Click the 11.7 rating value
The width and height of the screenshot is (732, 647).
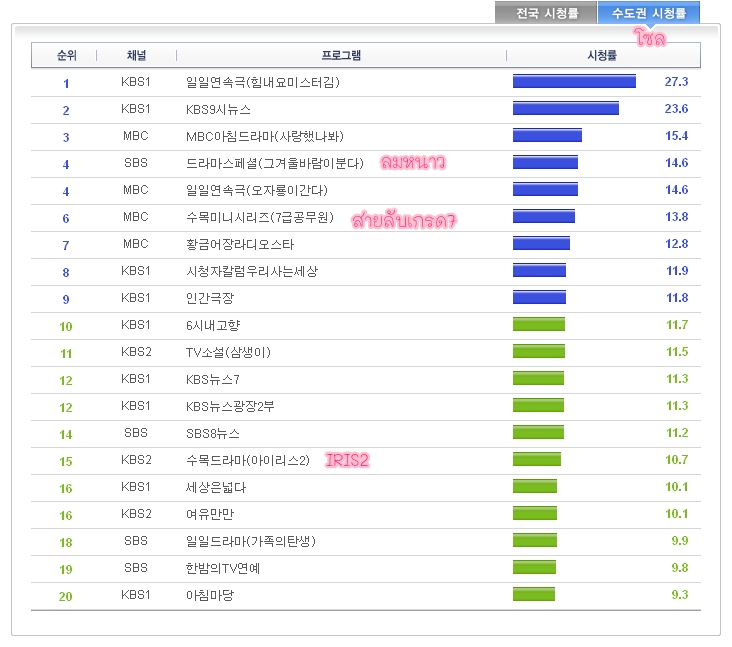(677, 325)
